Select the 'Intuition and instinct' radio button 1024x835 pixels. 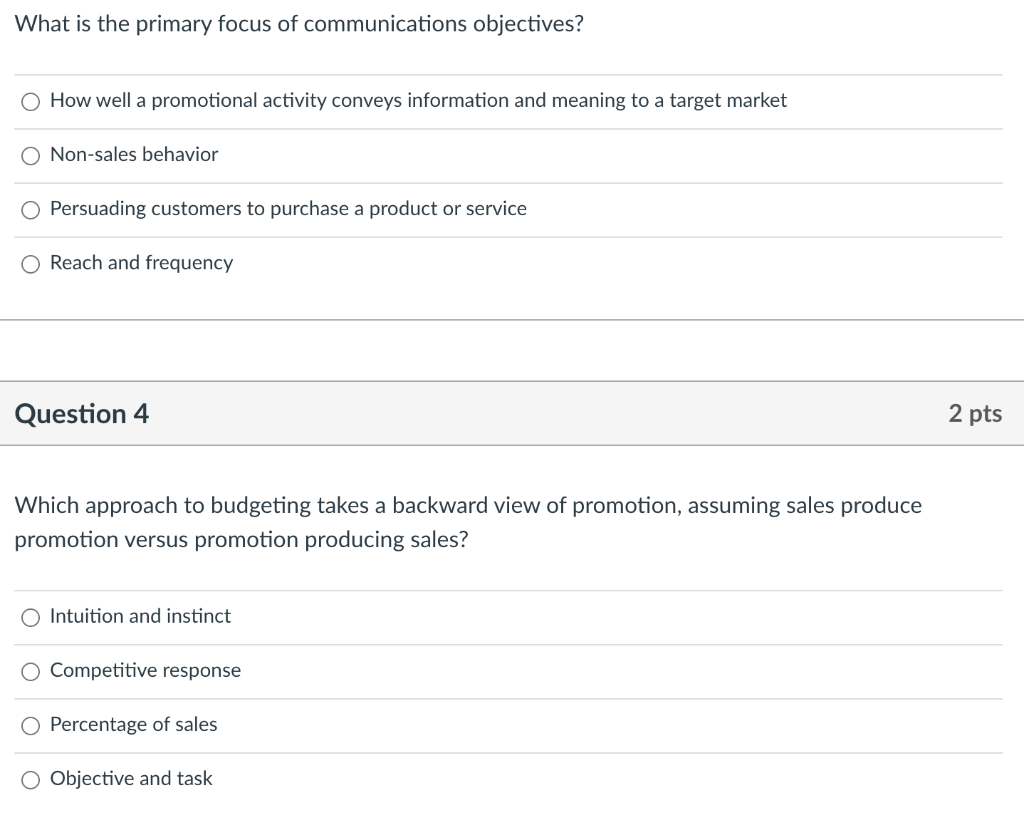(x=32, y=617)
